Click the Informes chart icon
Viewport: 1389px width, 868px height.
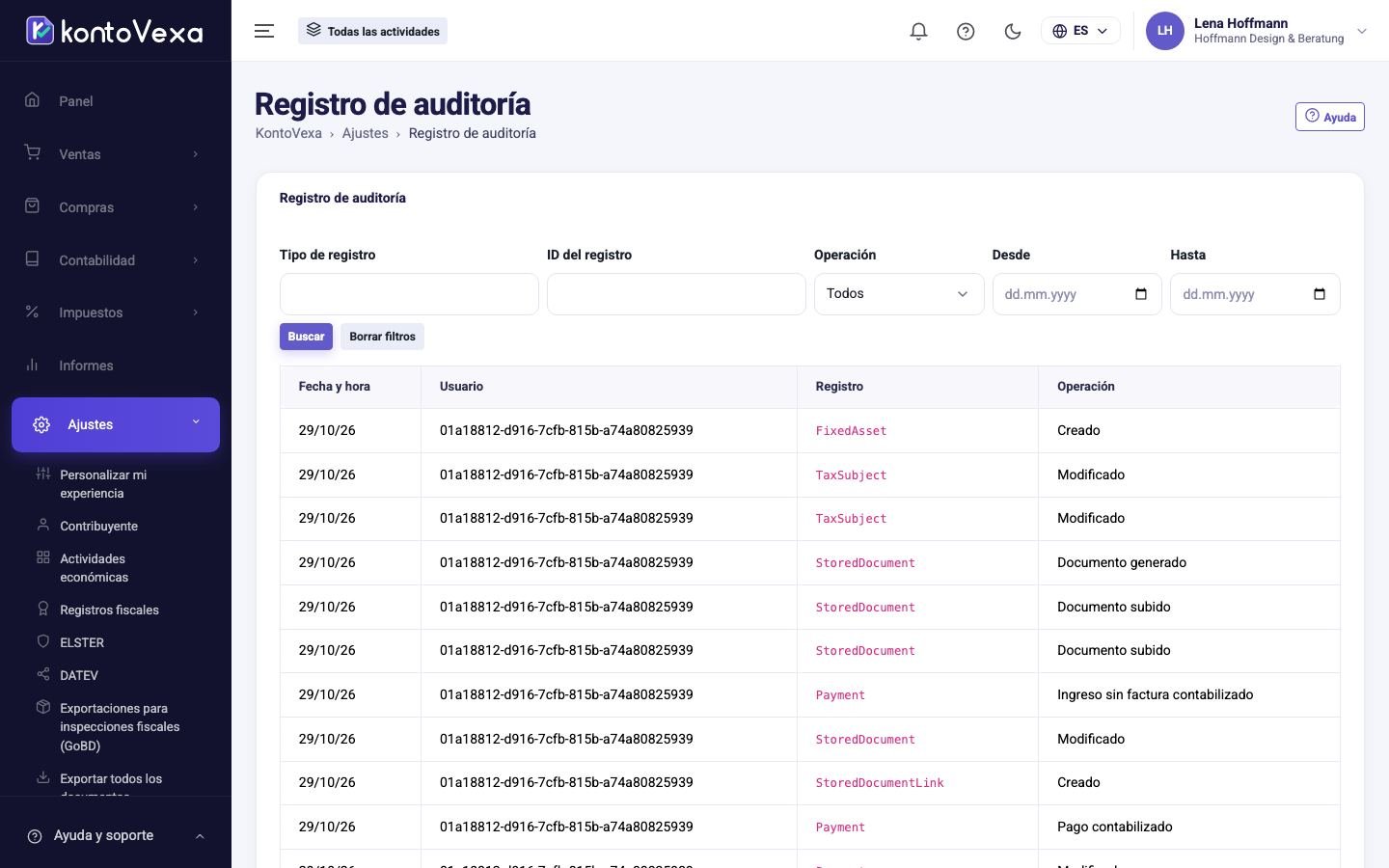click(x=32, y=365)
